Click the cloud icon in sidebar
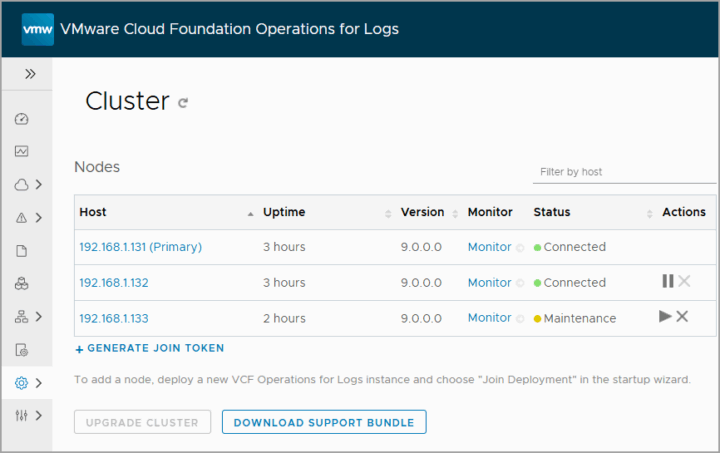The height and width of the screenshot is (453, 720). click(22, 185)
